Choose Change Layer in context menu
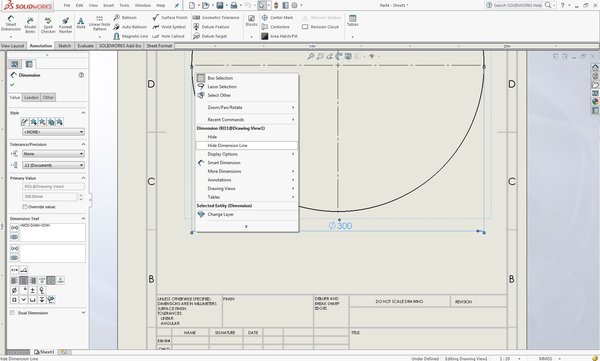 click(x=246, y=214)
